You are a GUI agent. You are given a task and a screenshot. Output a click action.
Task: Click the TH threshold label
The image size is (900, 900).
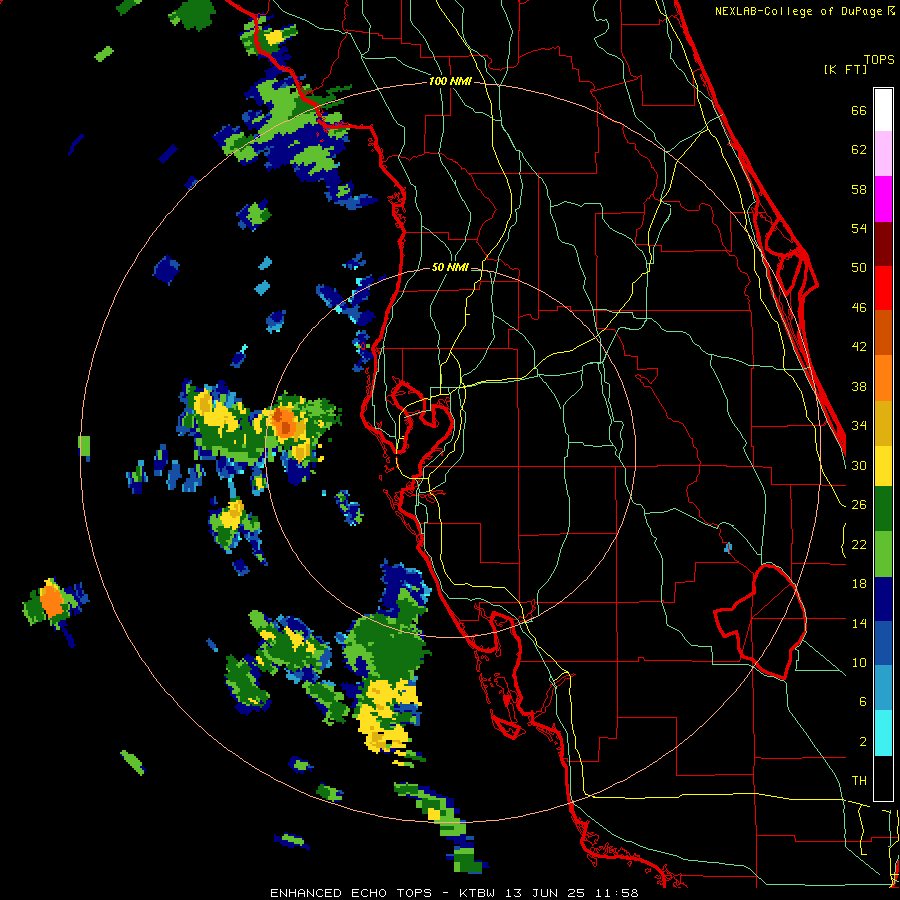[859, 780]
